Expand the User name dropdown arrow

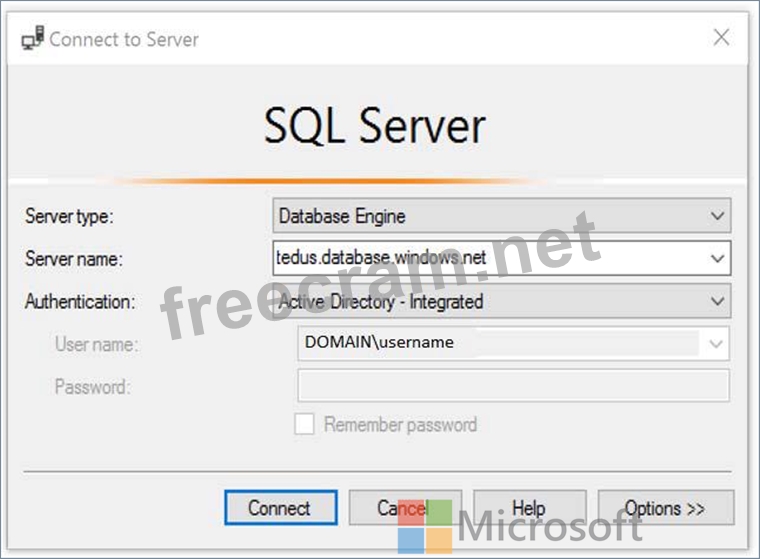(716, 343)
